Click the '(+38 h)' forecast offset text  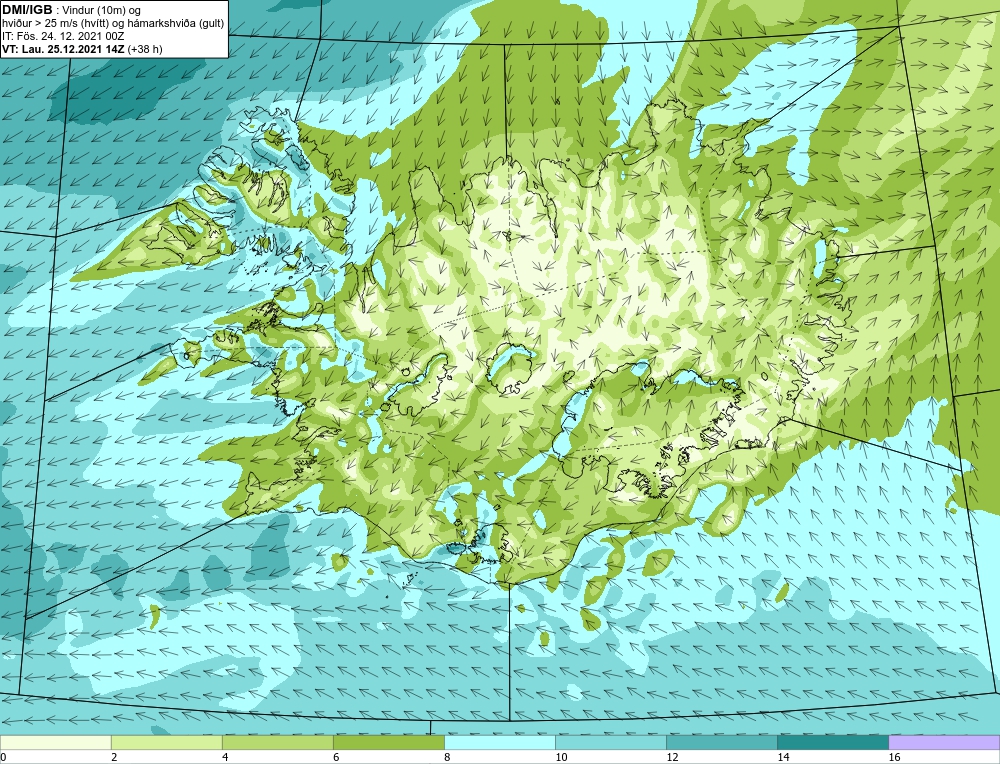tap(145, 49)
